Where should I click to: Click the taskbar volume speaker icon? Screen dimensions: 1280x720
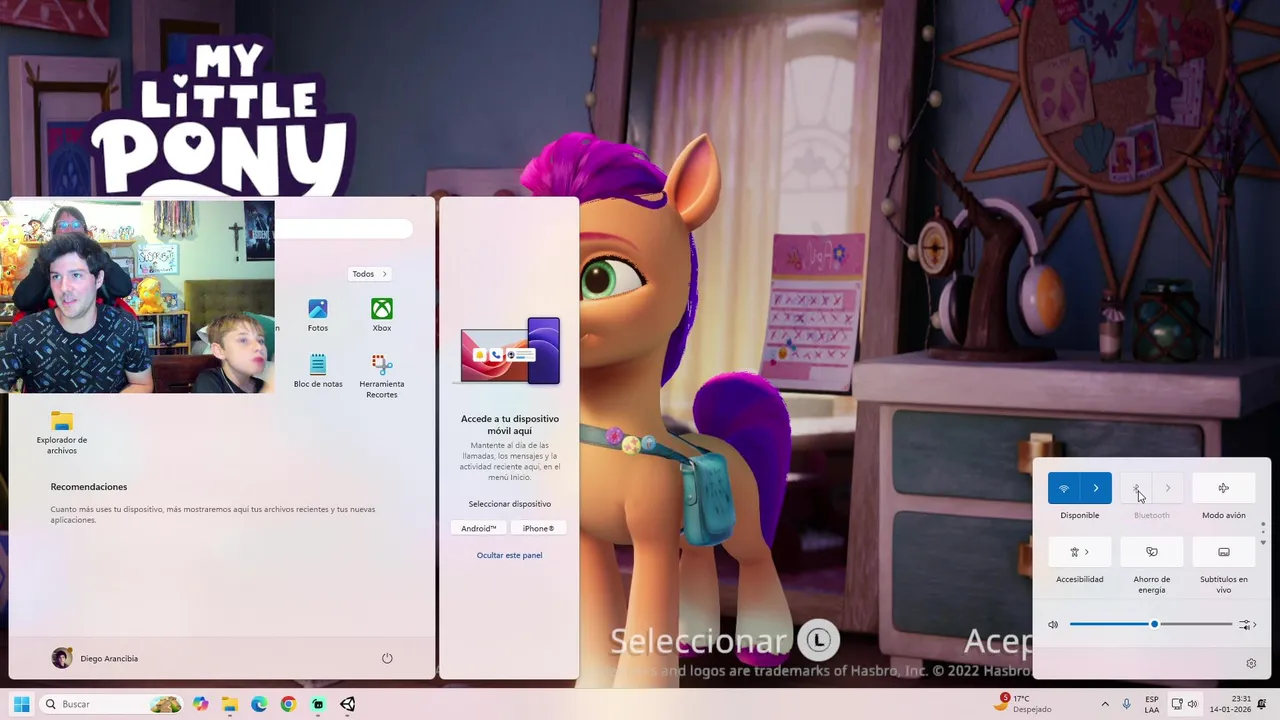(x=1192, y=704)
